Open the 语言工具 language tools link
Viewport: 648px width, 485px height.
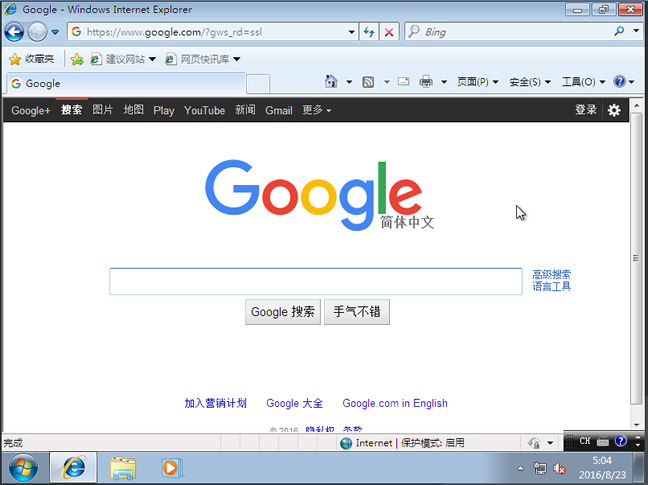tap(551, 286)
